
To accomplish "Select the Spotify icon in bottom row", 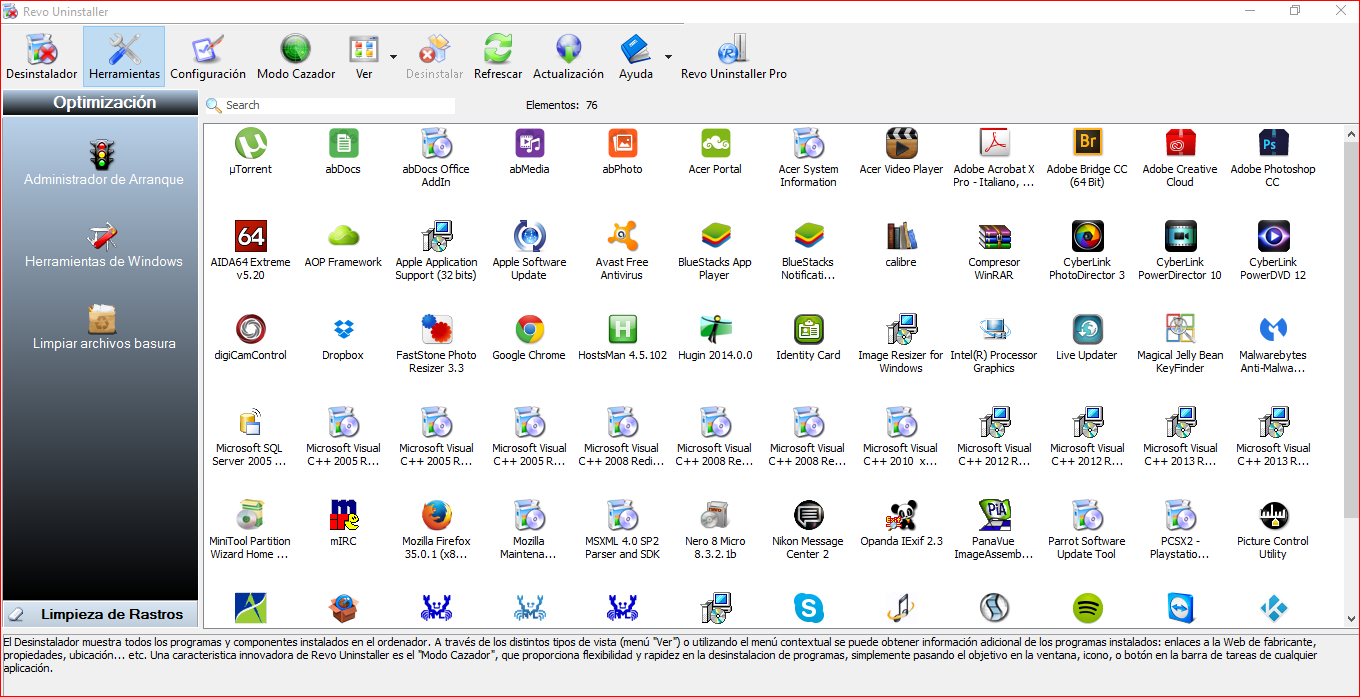I will pyautogui.click(x=1087, y=607).
